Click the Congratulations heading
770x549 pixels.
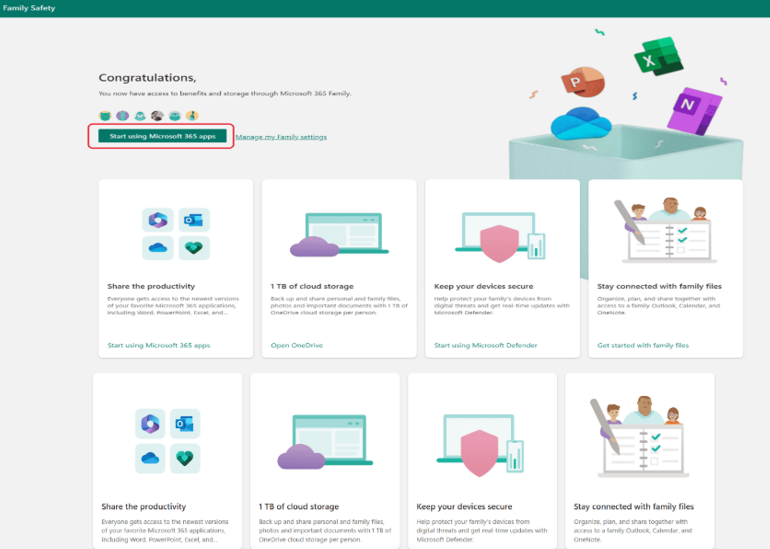[x=147, y=78]
